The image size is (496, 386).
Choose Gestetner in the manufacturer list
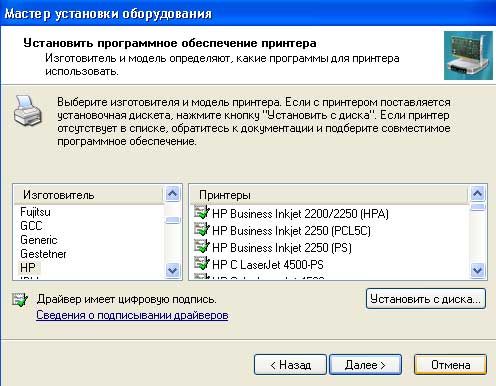[43, 254]
